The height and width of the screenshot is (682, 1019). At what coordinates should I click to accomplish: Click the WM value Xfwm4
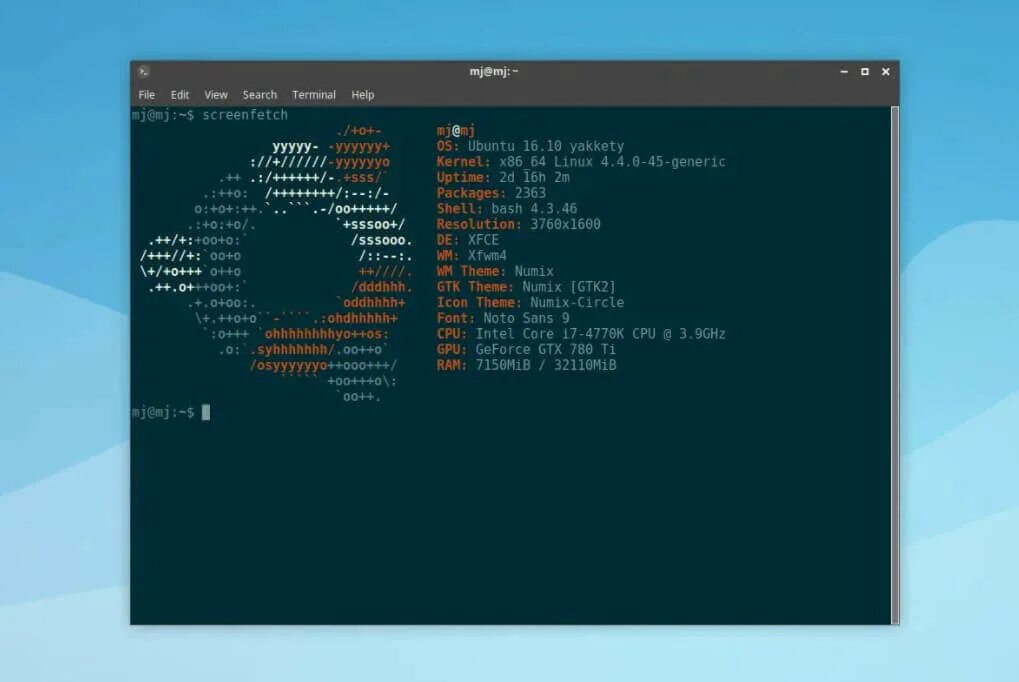click(x=487, y=256)
